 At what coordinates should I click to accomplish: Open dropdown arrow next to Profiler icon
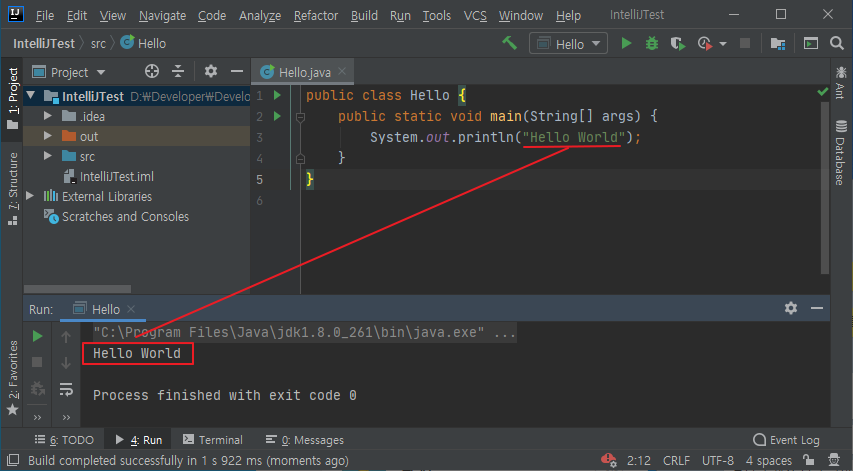point(723,44)
